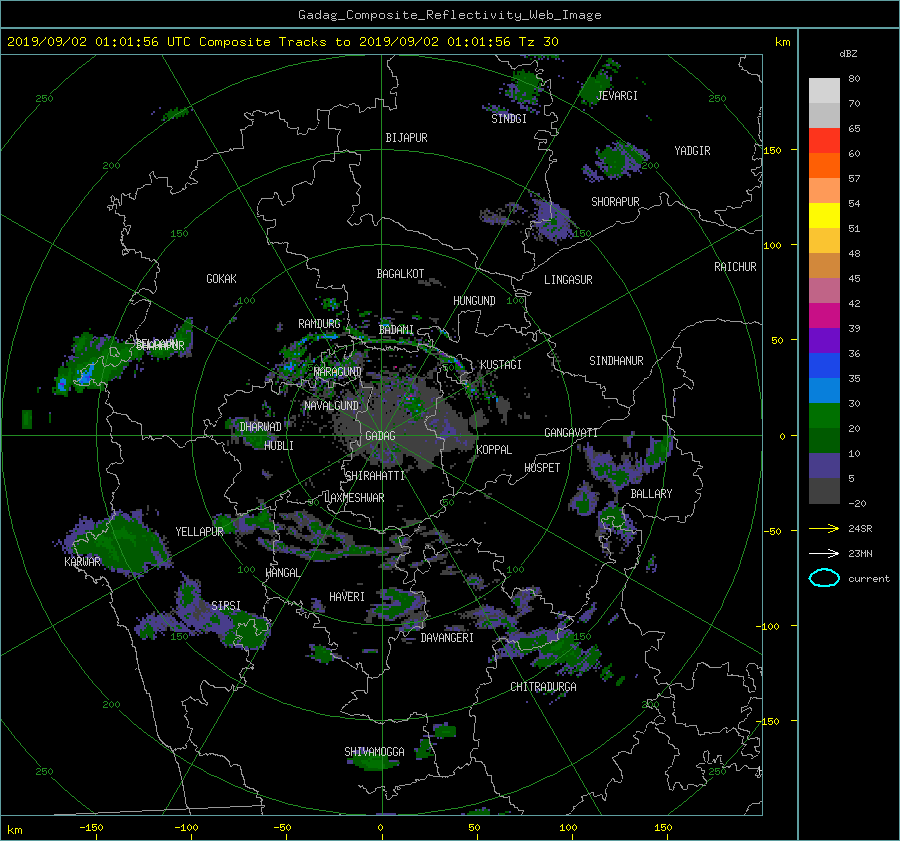Click the Gadag_Composite_Reflectivity_Web_Image title
The image size is (900, 841).
(449, 15)
